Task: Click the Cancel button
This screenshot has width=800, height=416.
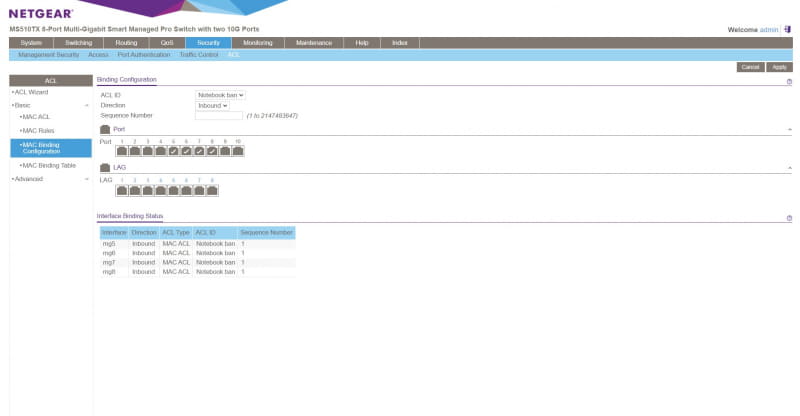Action: pos(751,67)
